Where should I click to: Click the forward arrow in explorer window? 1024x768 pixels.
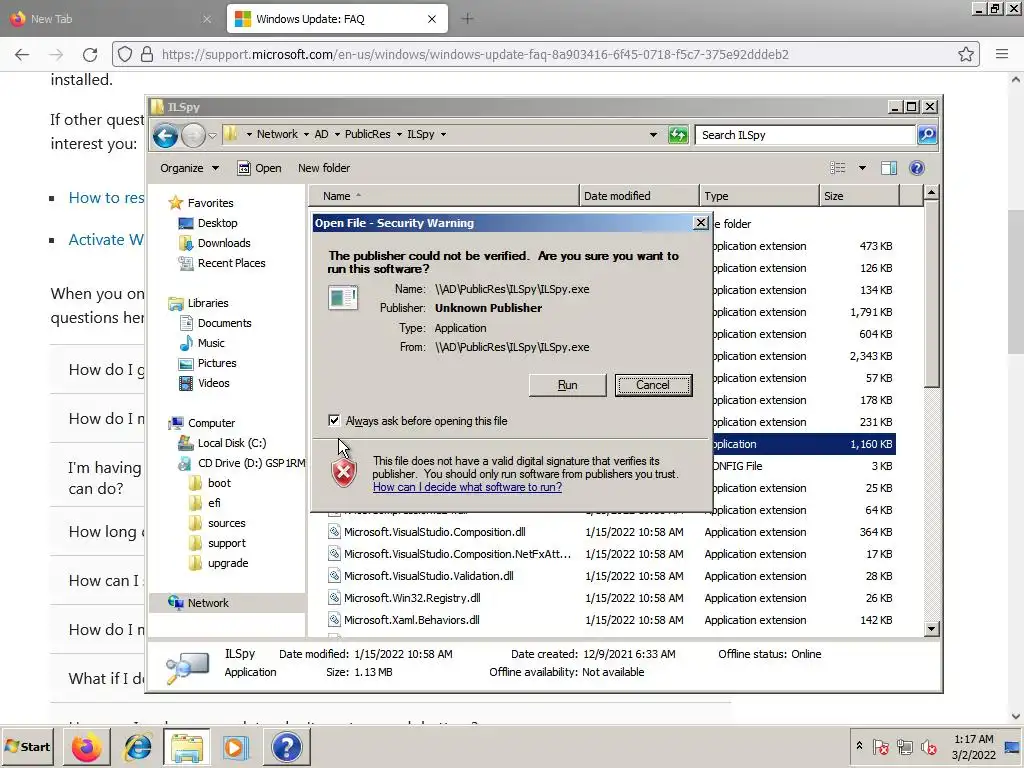(193, 135)
